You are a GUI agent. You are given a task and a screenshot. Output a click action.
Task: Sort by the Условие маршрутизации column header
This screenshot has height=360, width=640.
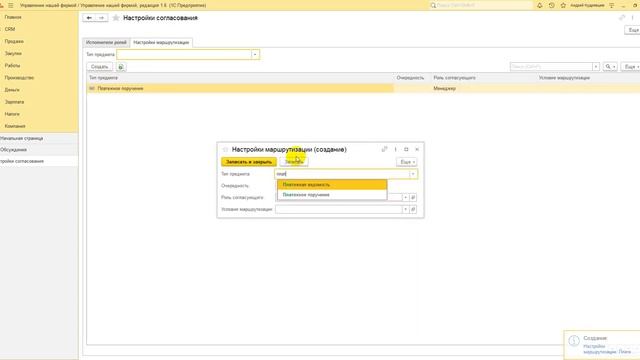(564, 78)
